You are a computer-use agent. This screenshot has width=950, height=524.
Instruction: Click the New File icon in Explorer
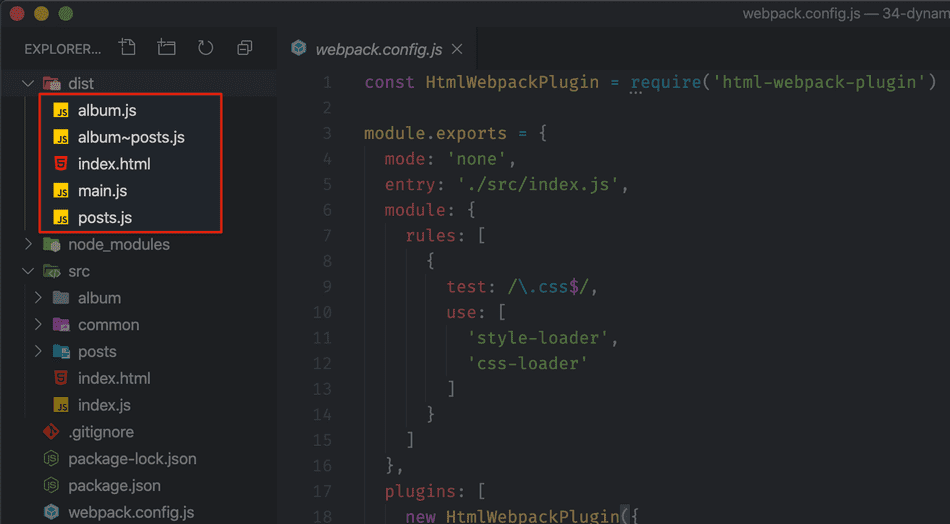click(127, 48)
